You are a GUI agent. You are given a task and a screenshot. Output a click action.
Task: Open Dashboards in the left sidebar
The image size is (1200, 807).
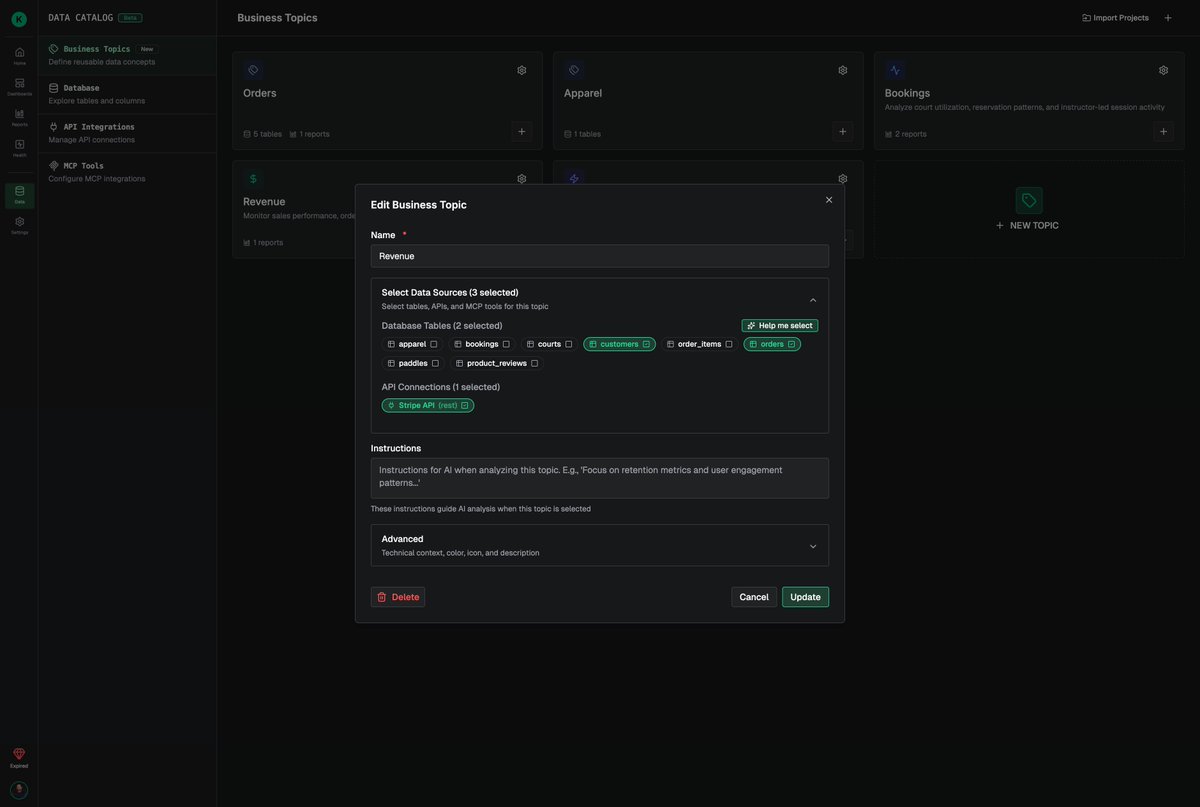pyautogui.click(x=19, y=86)
